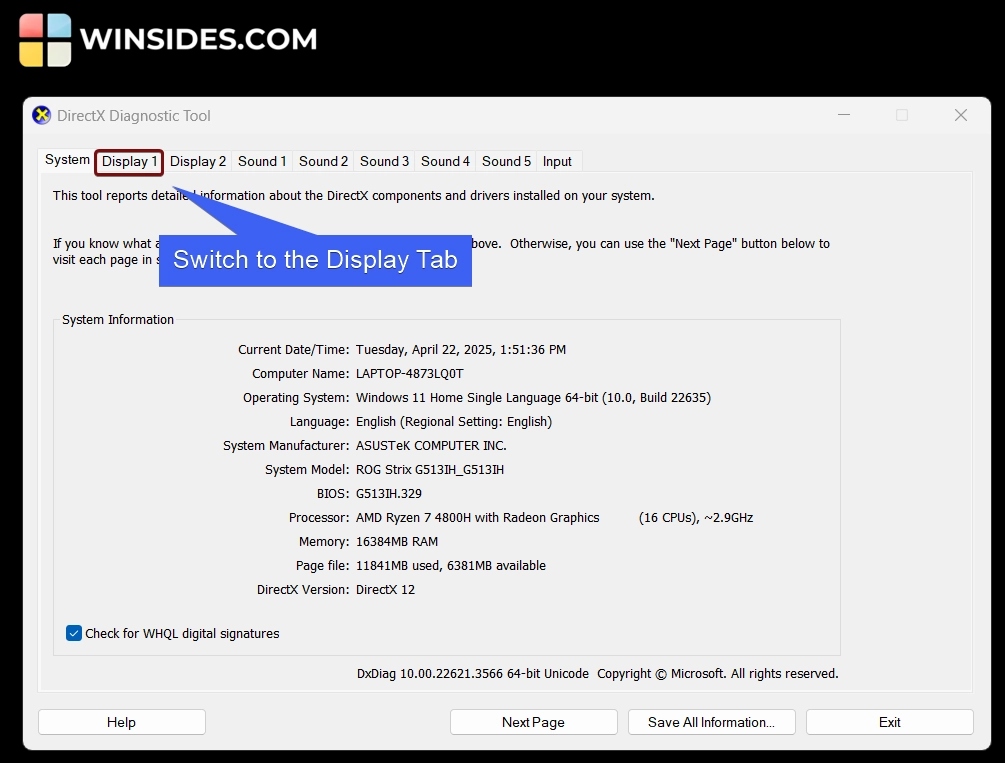The image size is (1005, 763).
Task: Click the ROG Strix G513IH_G513IH model value
Action: [x=430, y=470]
